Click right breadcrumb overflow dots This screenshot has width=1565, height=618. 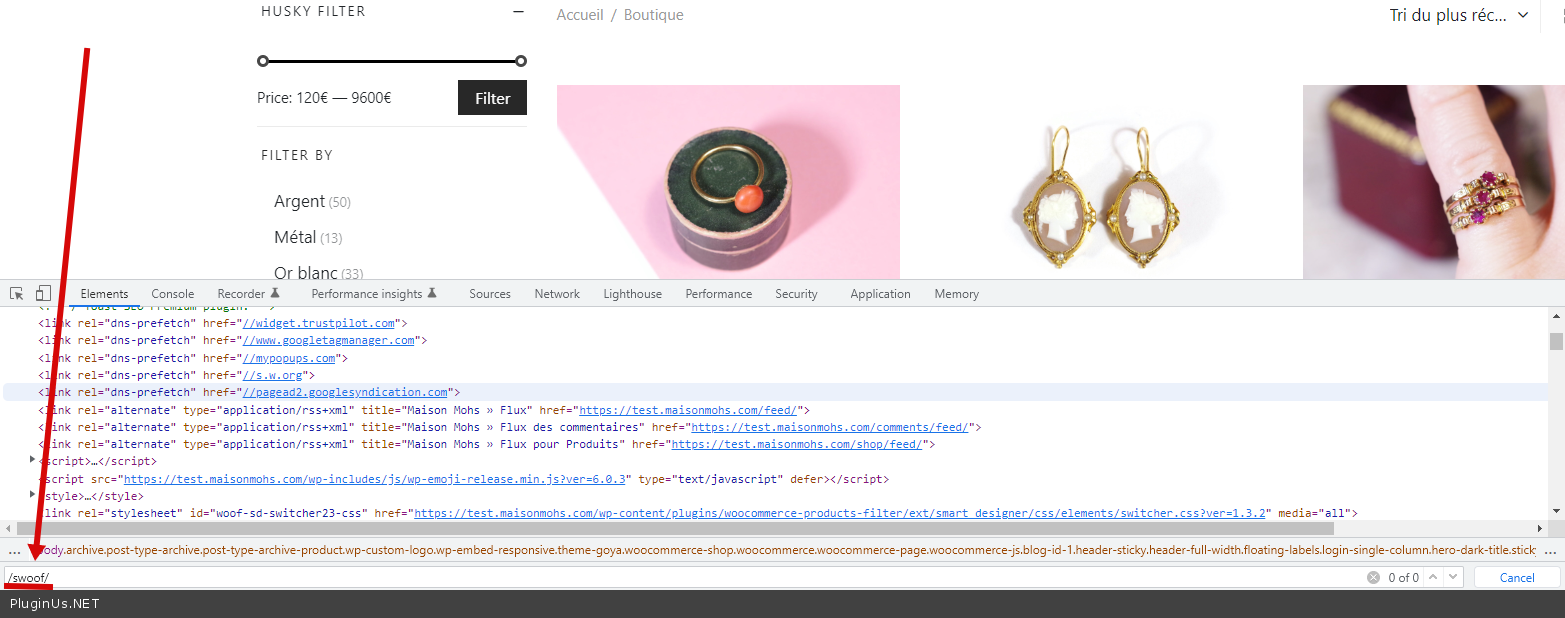click(x=1550, y=551)
